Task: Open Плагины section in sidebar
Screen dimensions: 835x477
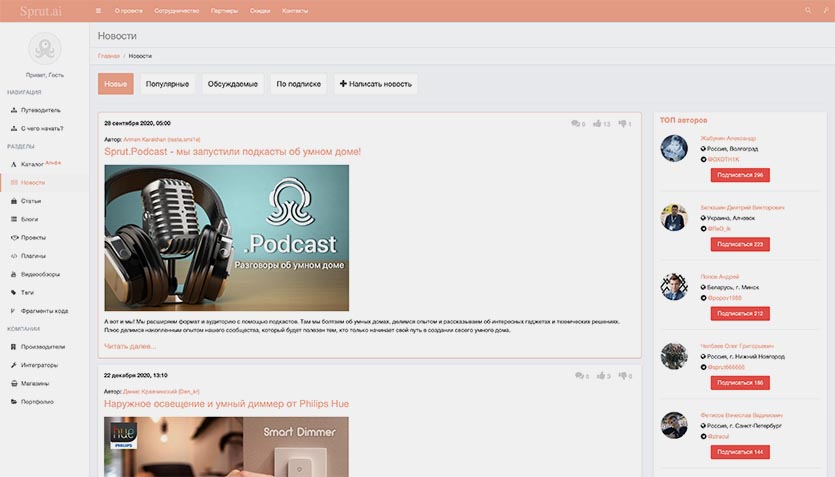Action: pos(33,255)
